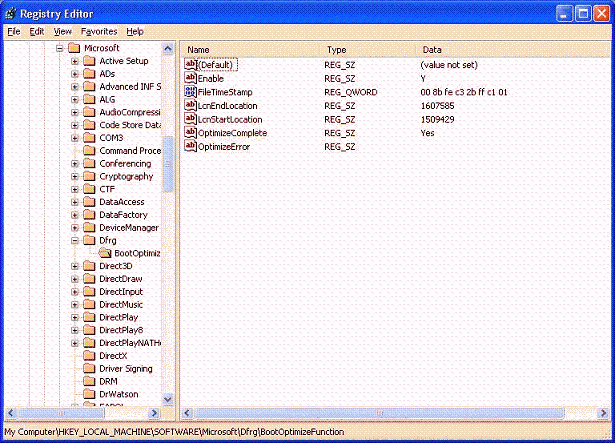The image size is (615, 443).
Task: Click the DirectMusic folder icon
Action: click(89, 305)
